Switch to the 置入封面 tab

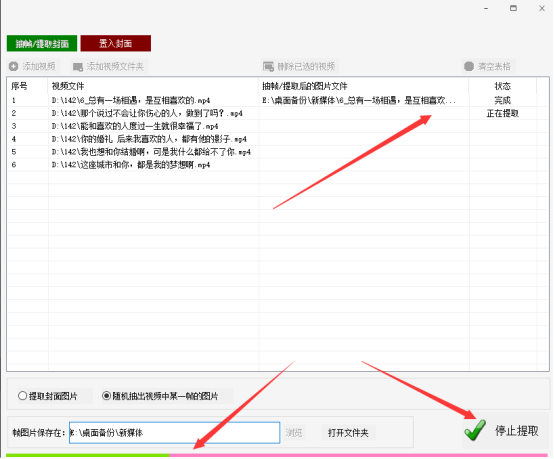(116, 43)
